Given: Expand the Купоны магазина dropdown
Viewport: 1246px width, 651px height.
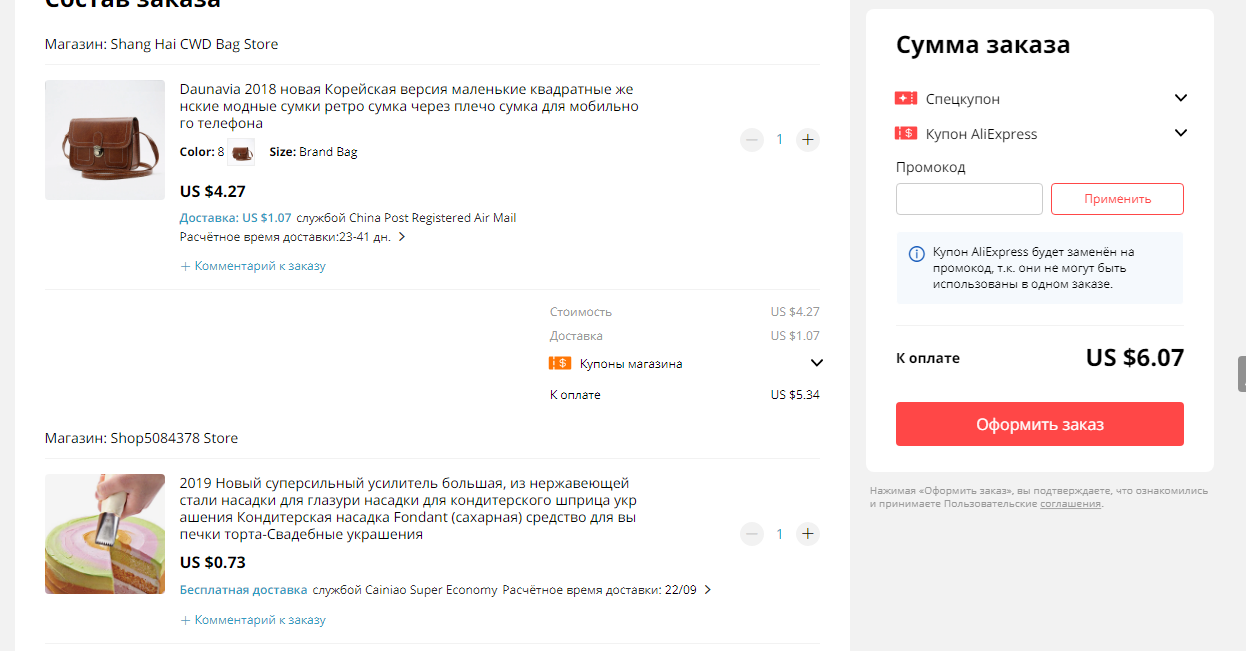Looking at the screenshot, I should pyautogui.click(x=816, y=363).
